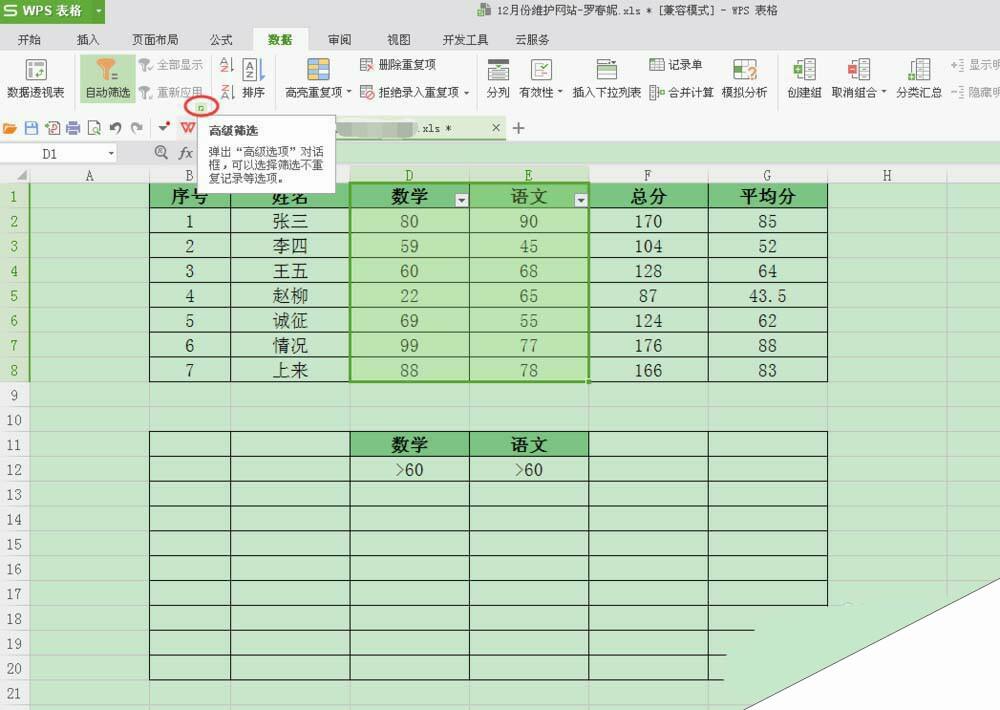This screenshot has width=1000, height=710.
Task: Open print preview icon
Action: (94, 128)
